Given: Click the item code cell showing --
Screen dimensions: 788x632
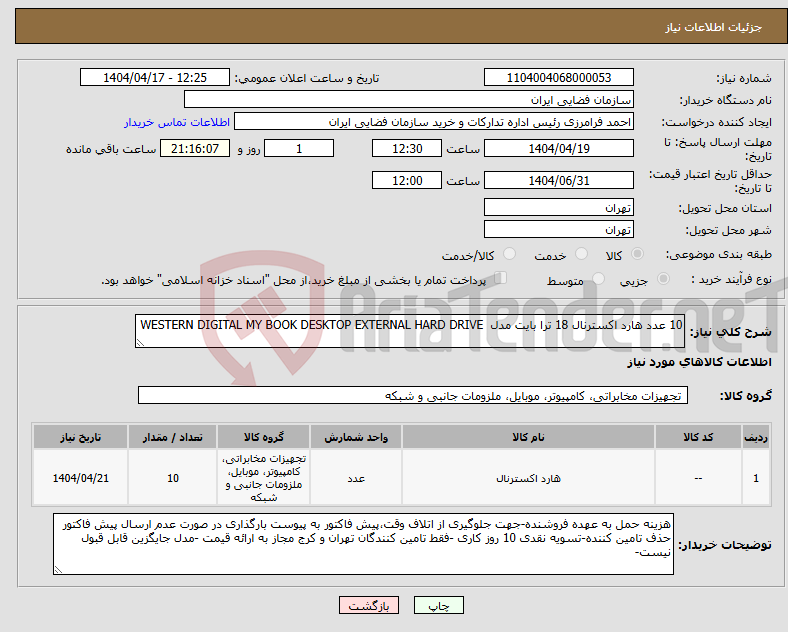Looking at the screenshot, I should click(698, 478).
